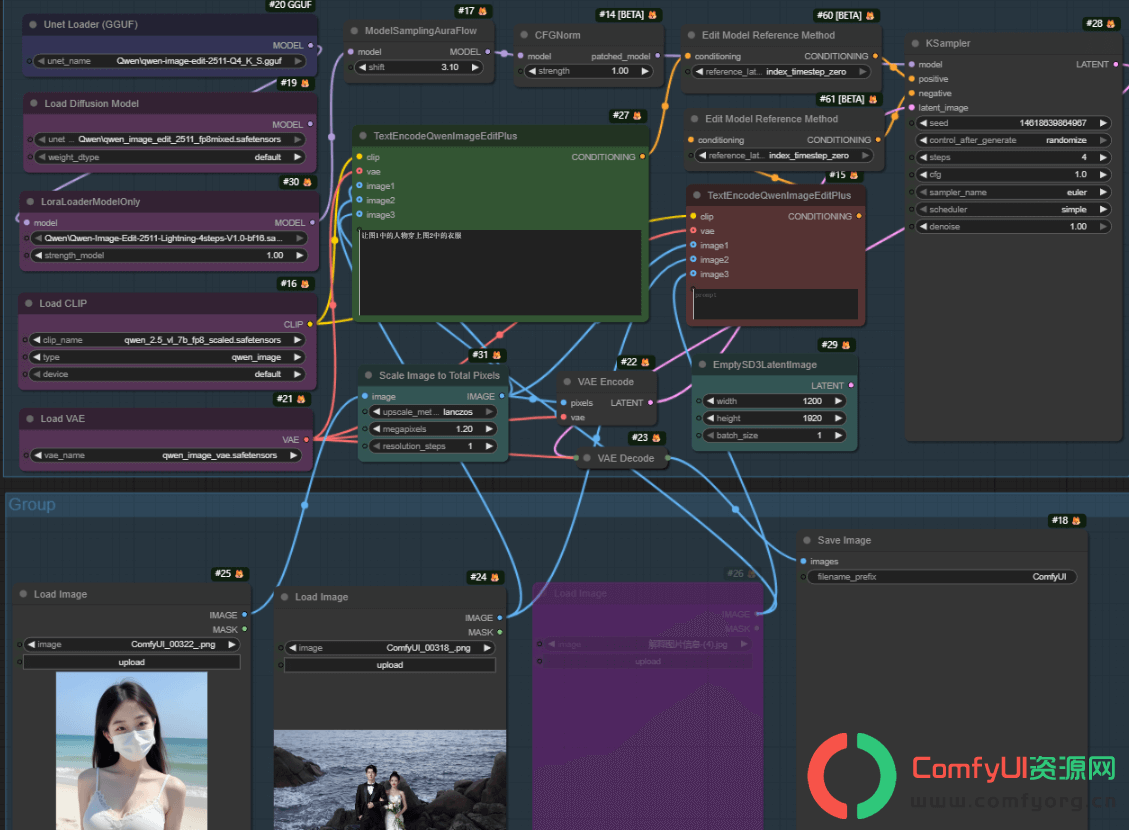Click upload button under ComfyUI_00322_.png
1129x830 pixels.
tap(132, 662)
